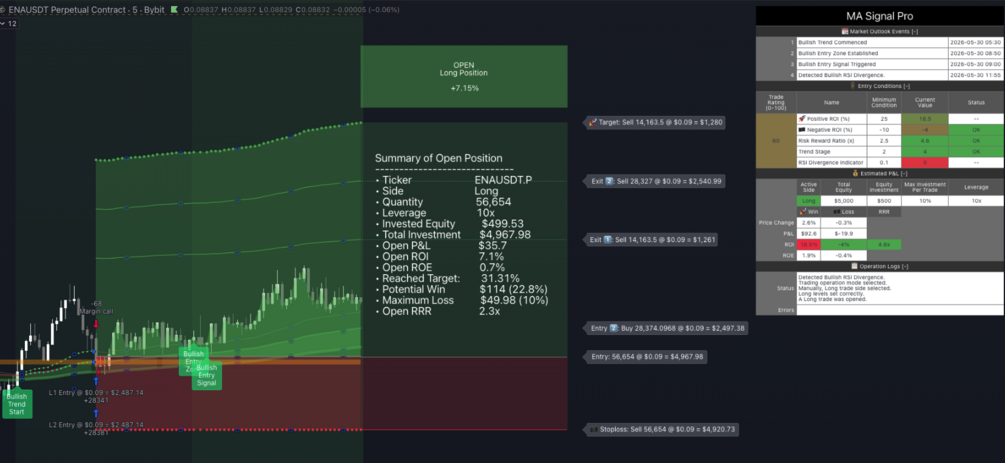This screenshot has width=1005, height=463.
Task: Click the OPEN Long Position +7.15% box
Action: (464, 76)
